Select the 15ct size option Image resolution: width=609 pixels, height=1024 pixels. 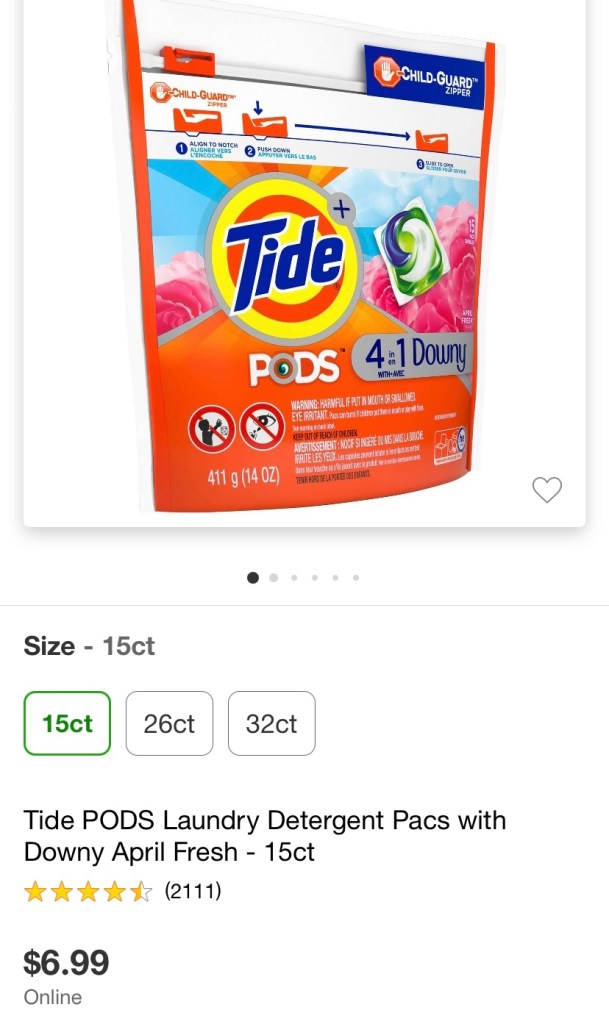point(67,723)
